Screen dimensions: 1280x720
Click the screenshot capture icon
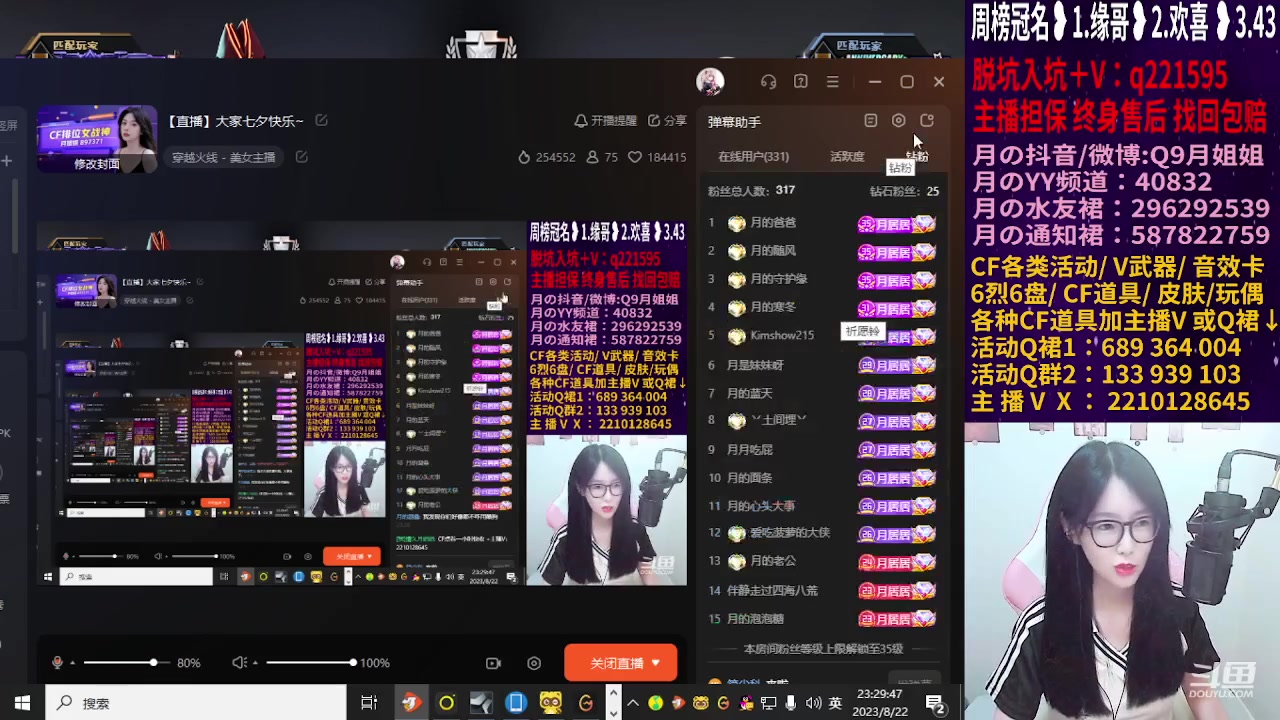click(x=534, y=663)
